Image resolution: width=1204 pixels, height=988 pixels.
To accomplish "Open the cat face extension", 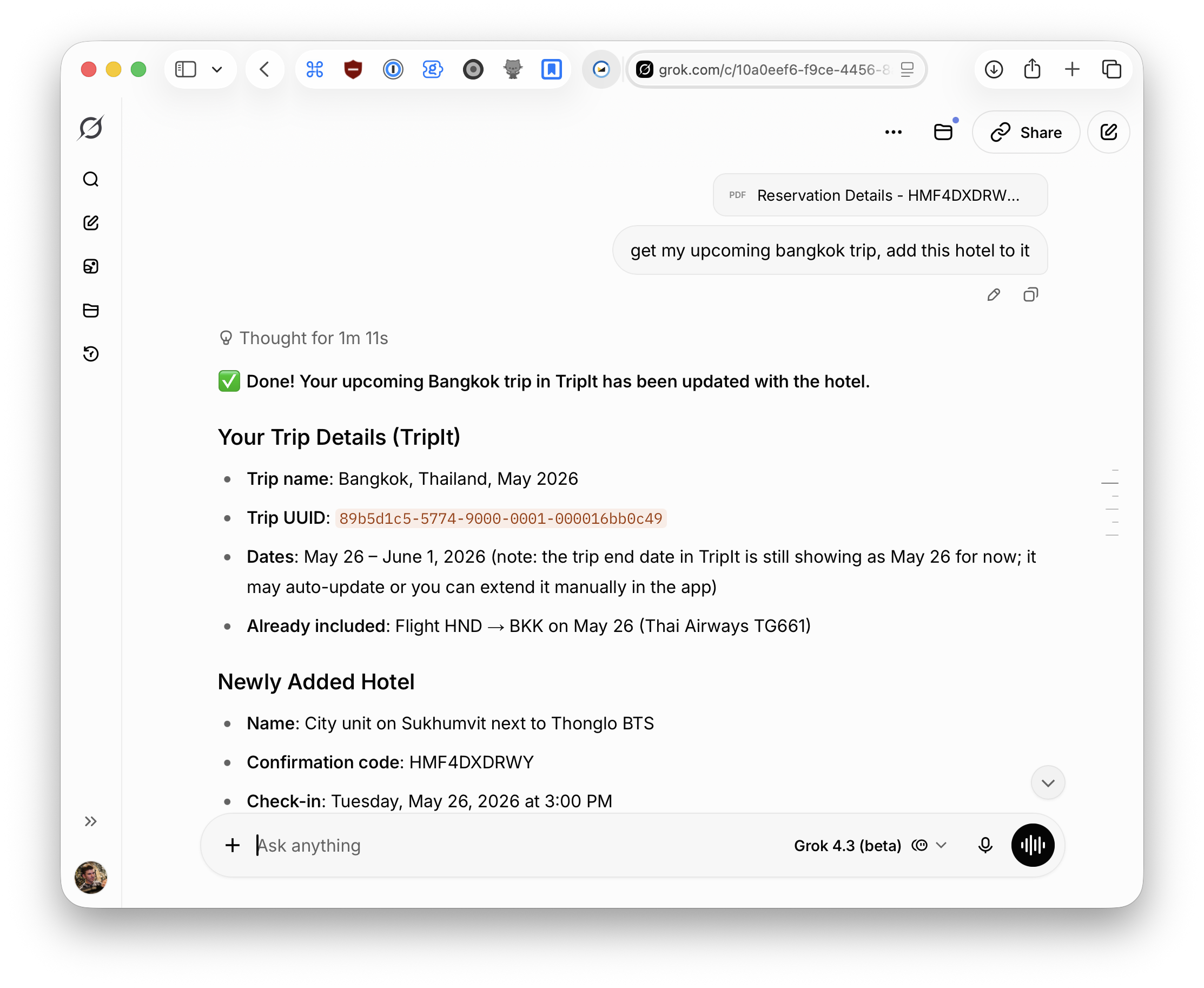I will tap(513, 69).
